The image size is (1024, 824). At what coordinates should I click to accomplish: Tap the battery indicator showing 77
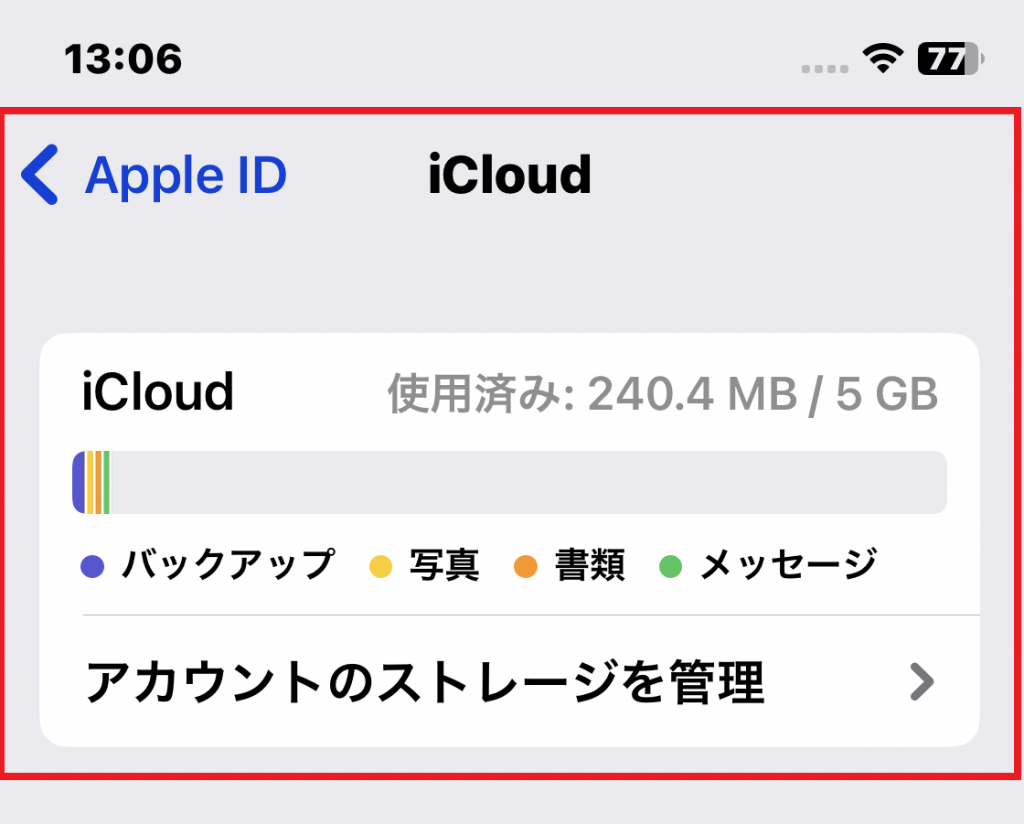(950, 59)
